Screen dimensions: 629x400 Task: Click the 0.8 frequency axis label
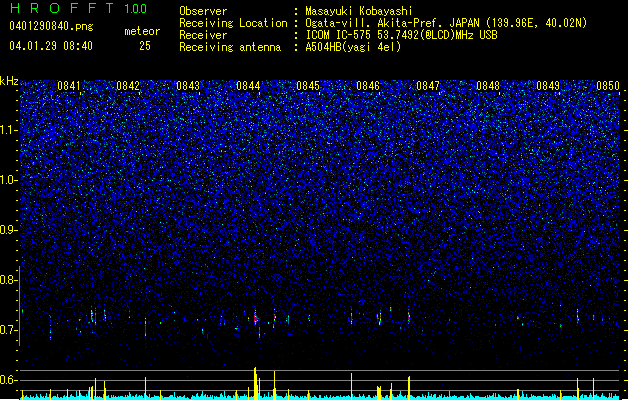point(8,280)
